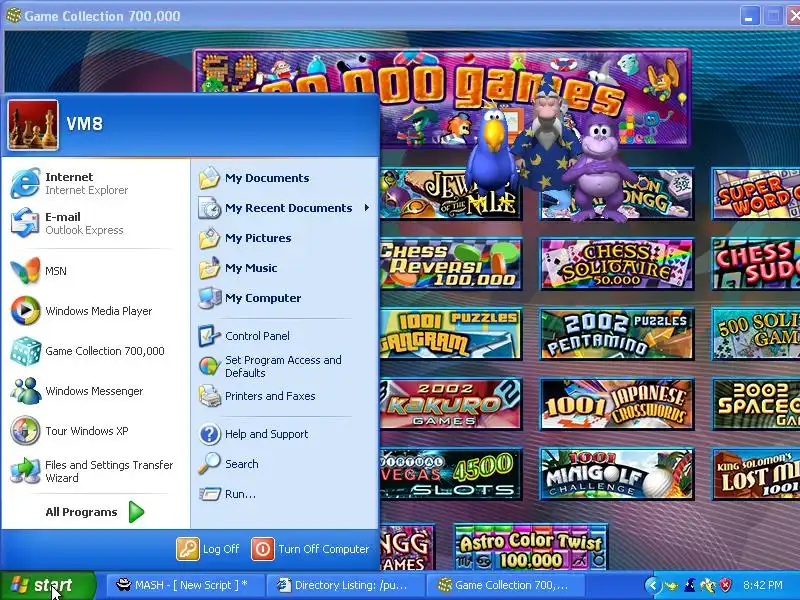Expand My Recent Documents submenu
Image resolution: width=800 pixels, height=600 pixels.
click(x=285, y=208)
